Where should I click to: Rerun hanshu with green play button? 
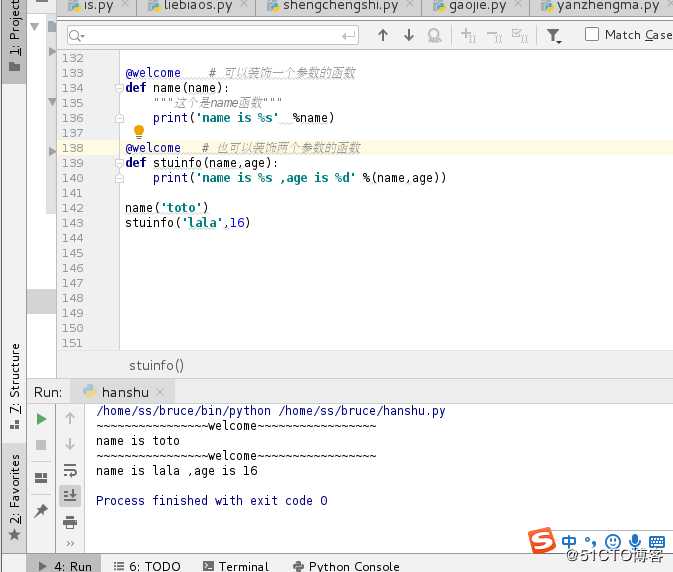pos(41,419)
